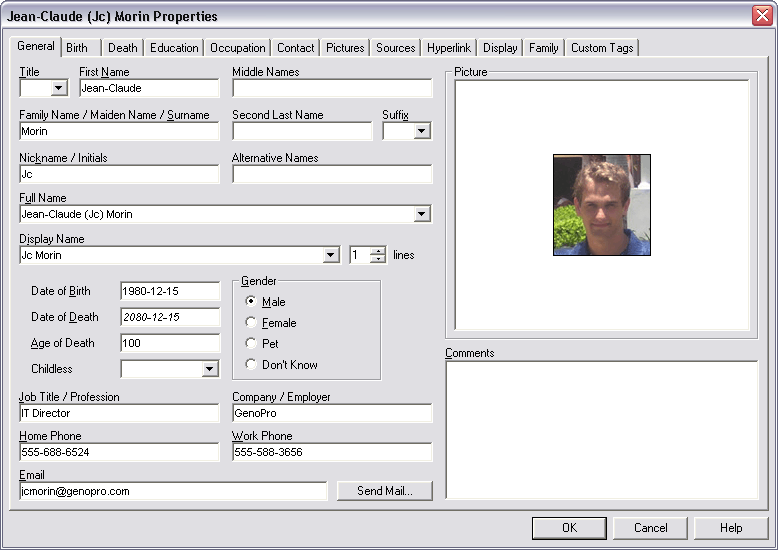Viewport: 778px width, 550px height.
Task: Click the Date of Birth field
Action: pos(170,291)
